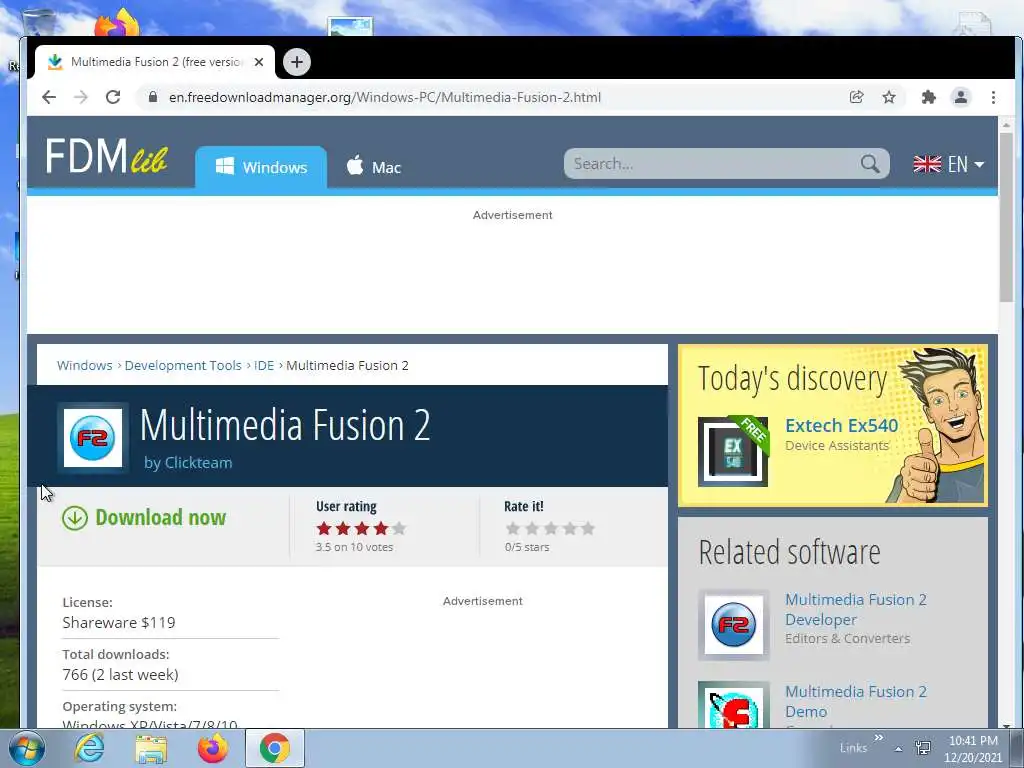Click the browser forward arrow
The image size is (1024, 768).
coord(81,97)
